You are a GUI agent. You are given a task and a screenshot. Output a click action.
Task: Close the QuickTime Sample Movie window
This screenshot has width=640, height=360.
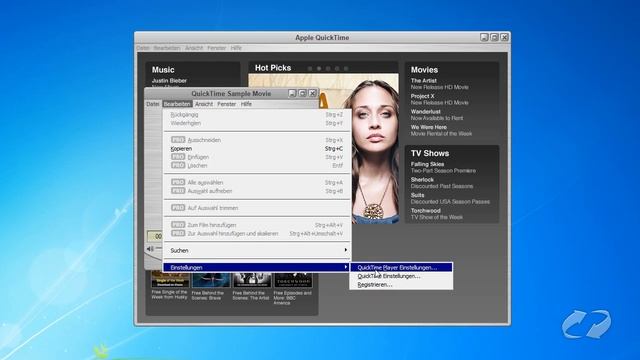coord(313,93)
